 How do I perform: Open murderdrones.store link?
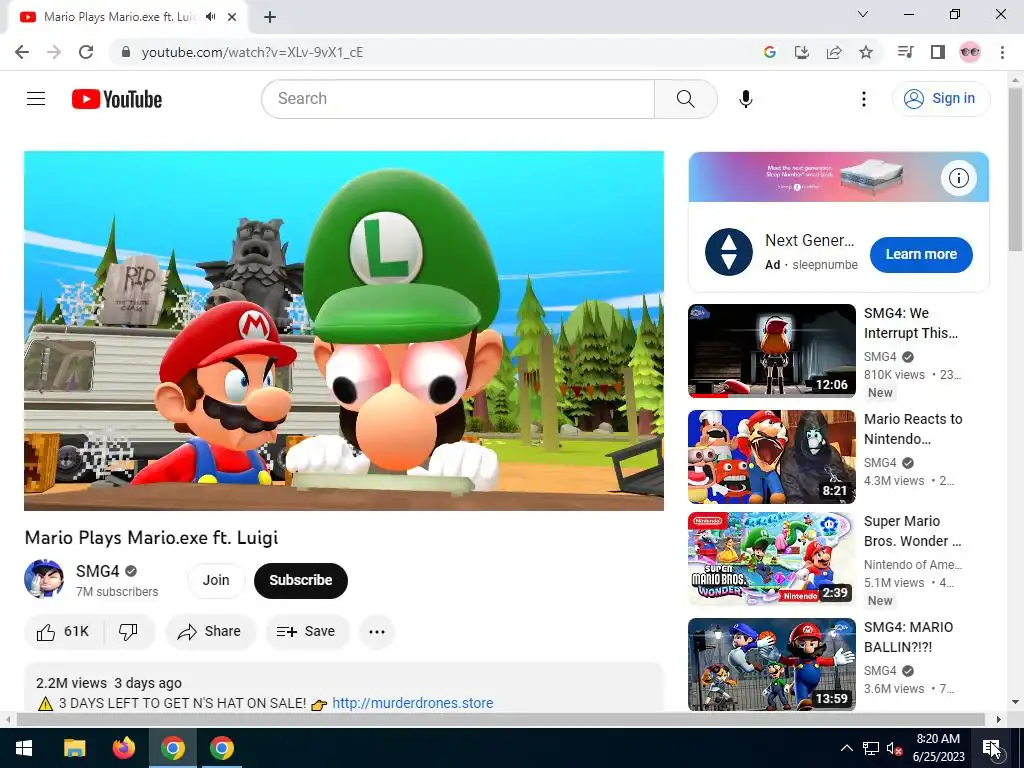coord(413,703)
